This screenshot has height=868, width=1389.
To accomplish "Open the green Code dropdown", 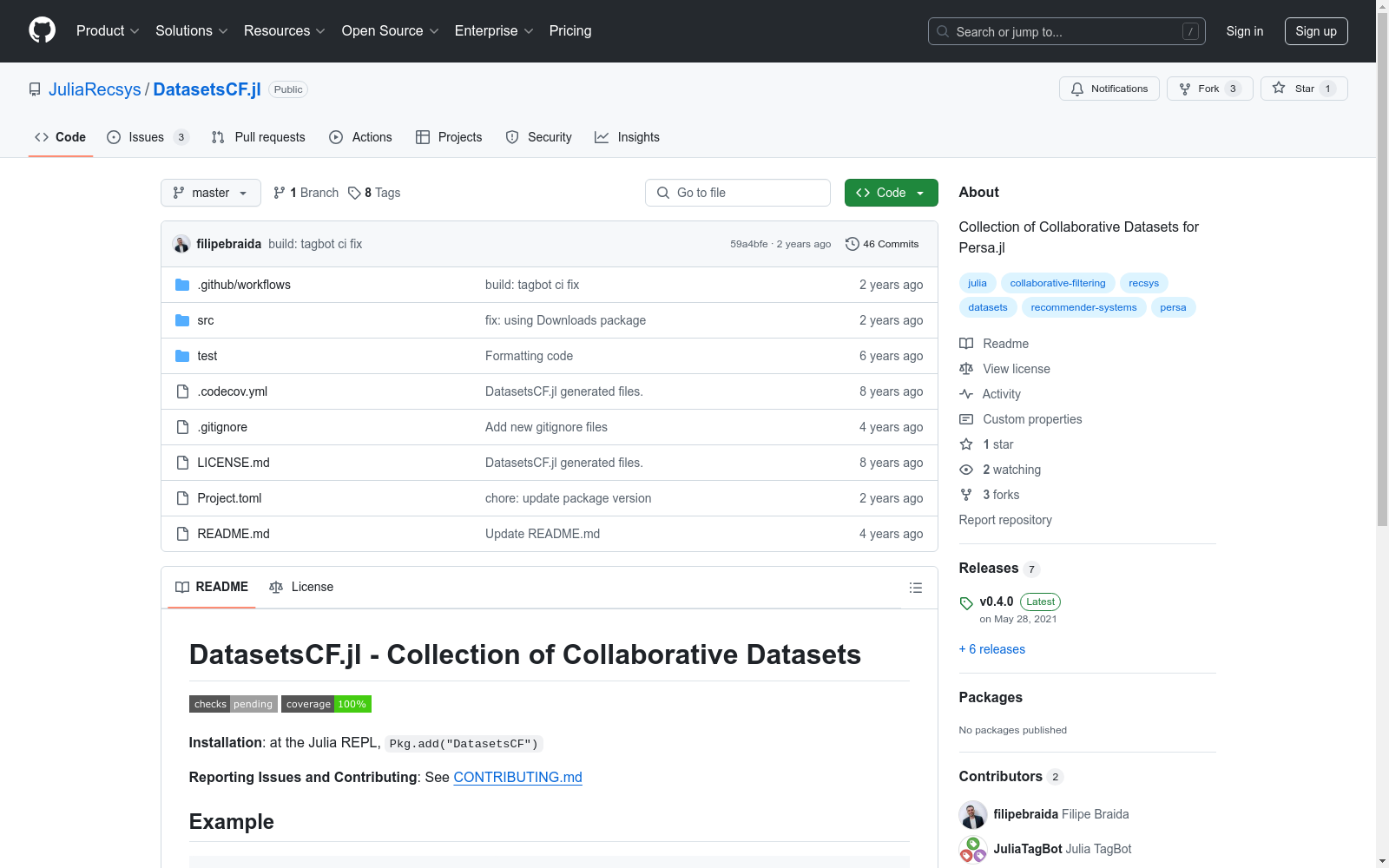I will pos(891,193).
